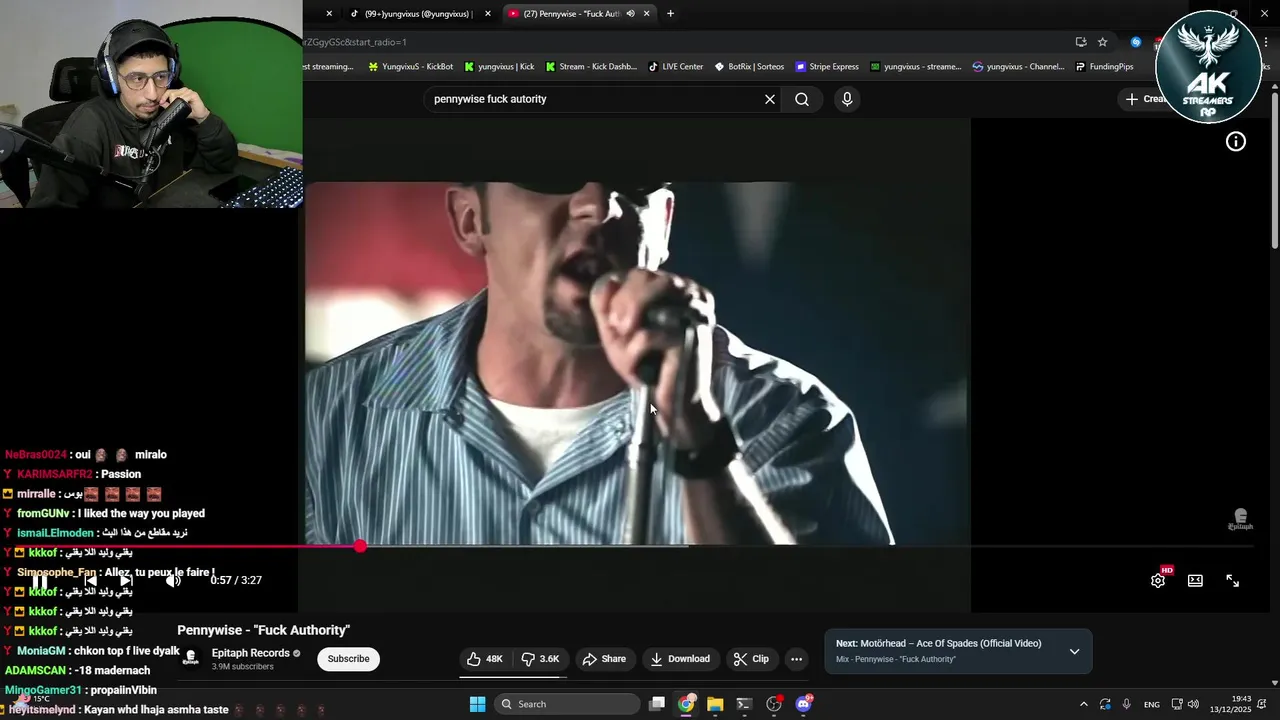Open File Explorer from taskbar
The height and width of the screenshot is (720, 1280).
(x=715, y=704)
